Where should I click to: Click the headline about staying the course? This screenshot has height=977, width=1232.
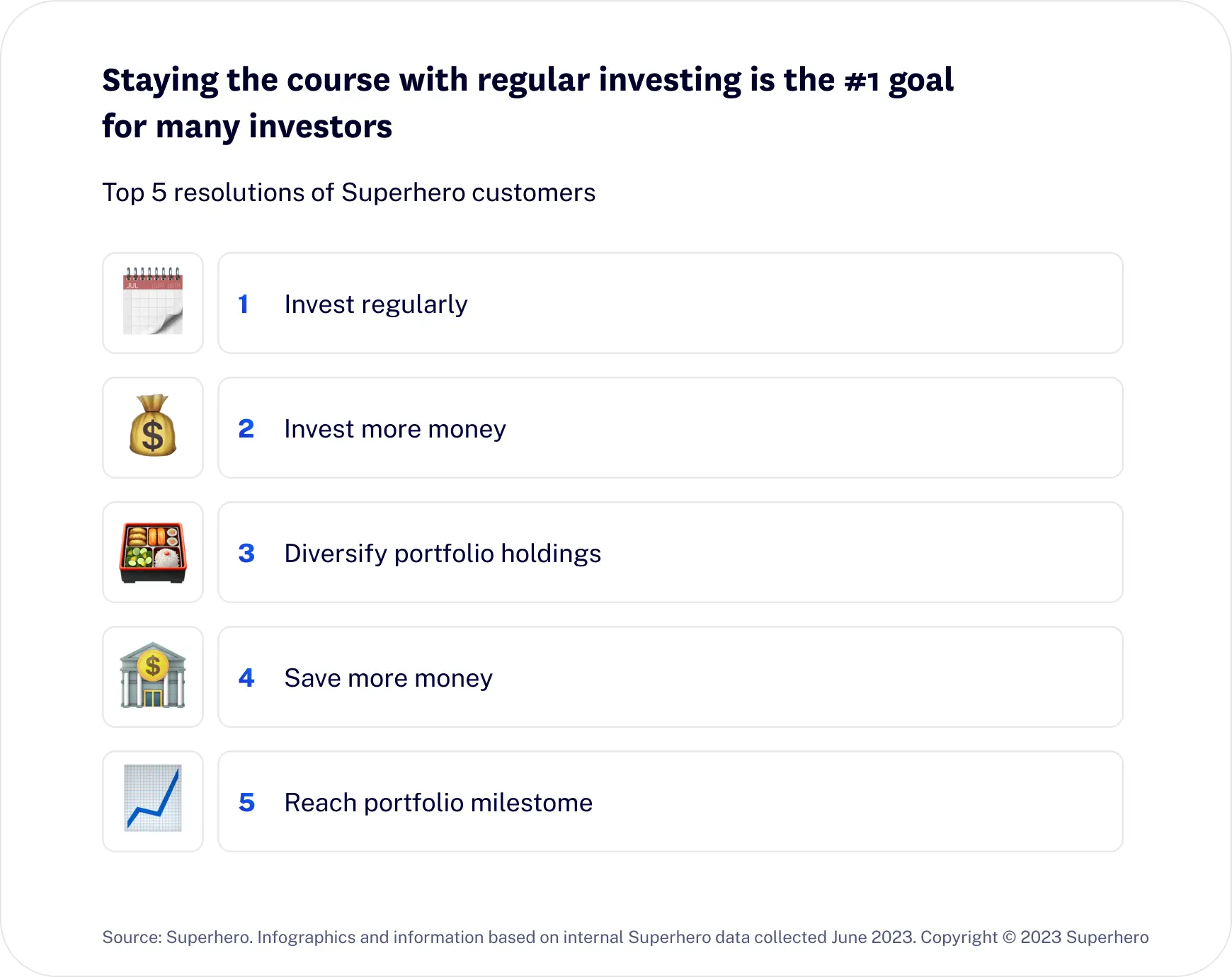tap(528, 103)
